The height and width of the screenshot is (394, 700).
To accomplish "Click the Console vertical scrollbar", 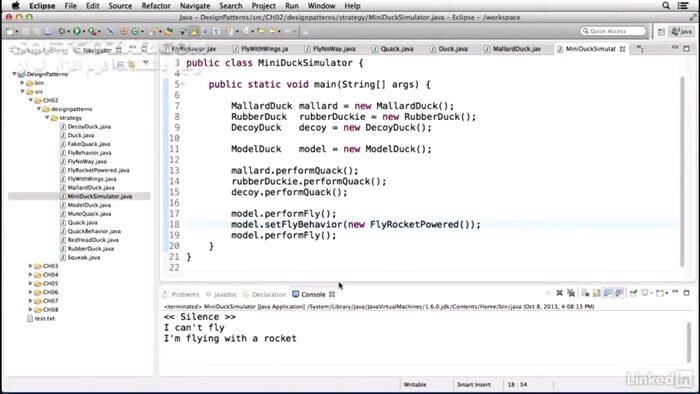I will (x=689, y=341).
